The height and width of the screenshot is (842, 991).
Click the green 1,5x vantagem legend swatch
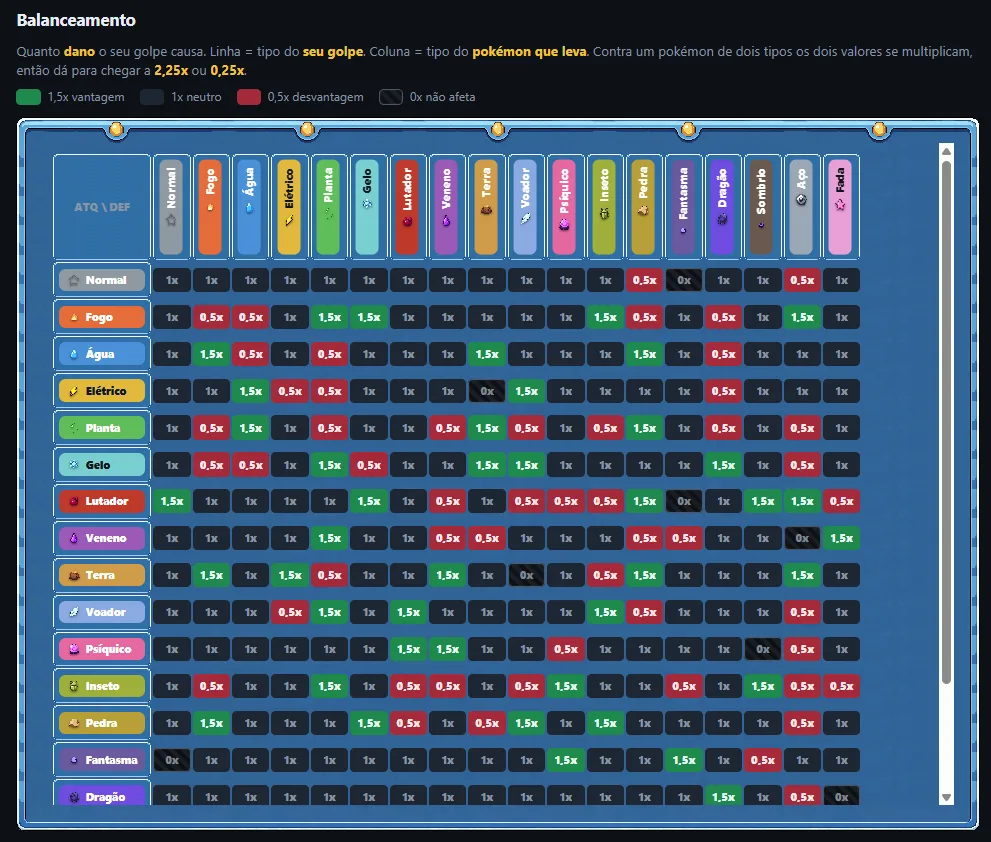click(28, 97)
